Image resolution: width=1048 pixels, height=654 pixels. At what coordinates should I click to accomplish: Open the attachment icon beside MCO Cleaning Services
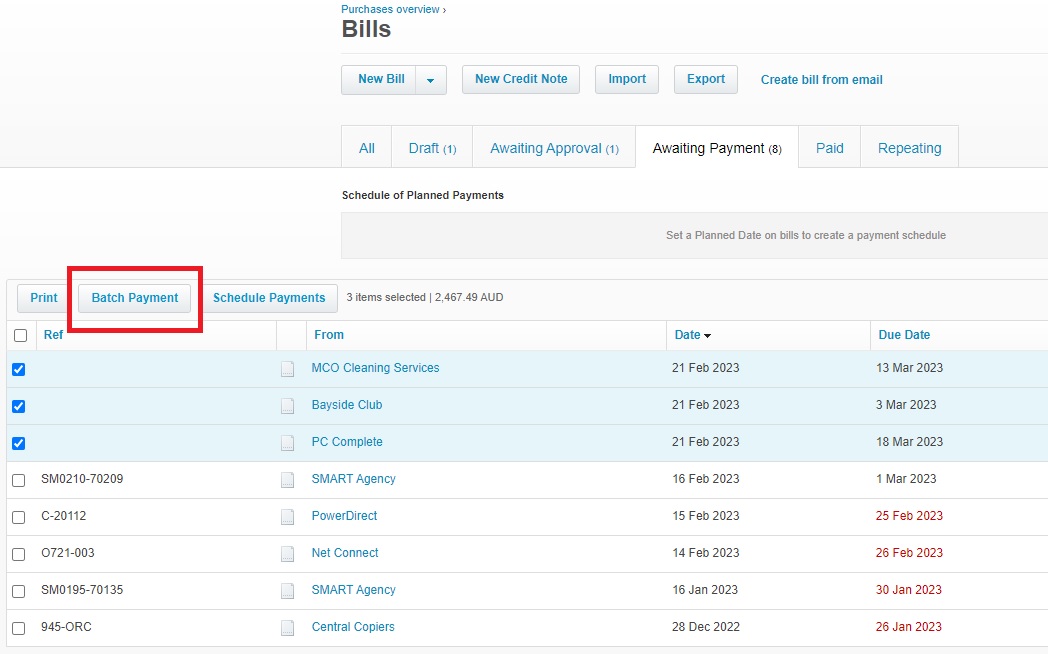pyautogui.click(x=288, y=368)
